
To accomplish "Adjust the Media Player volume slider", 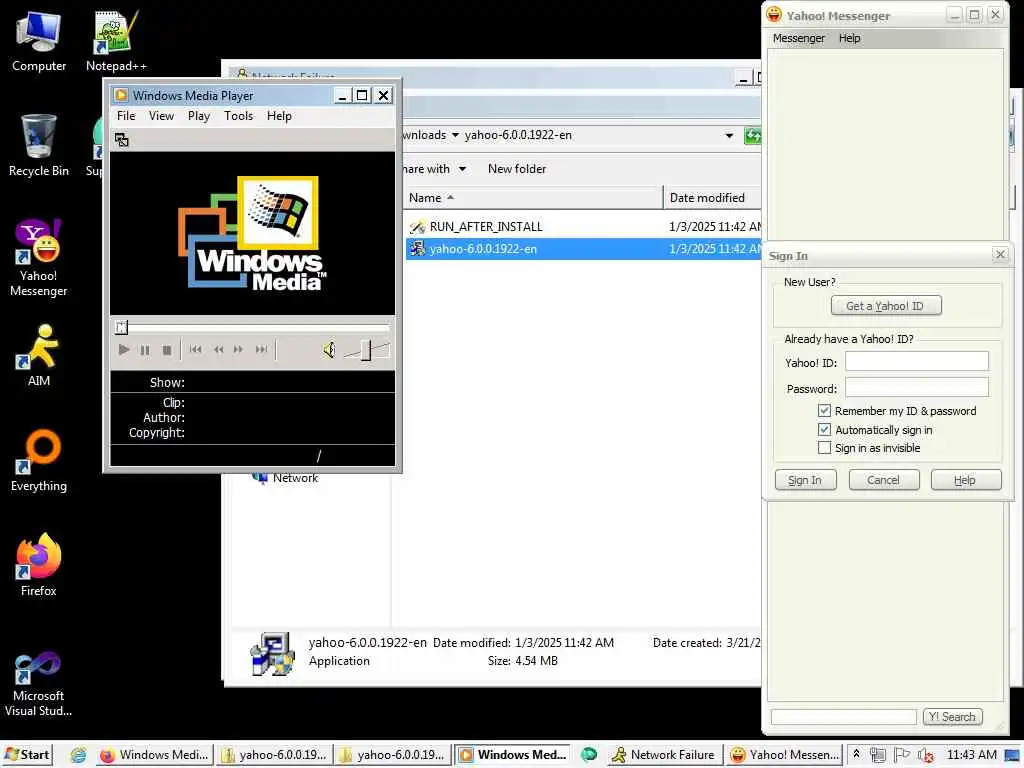I will tap(366, 350).
